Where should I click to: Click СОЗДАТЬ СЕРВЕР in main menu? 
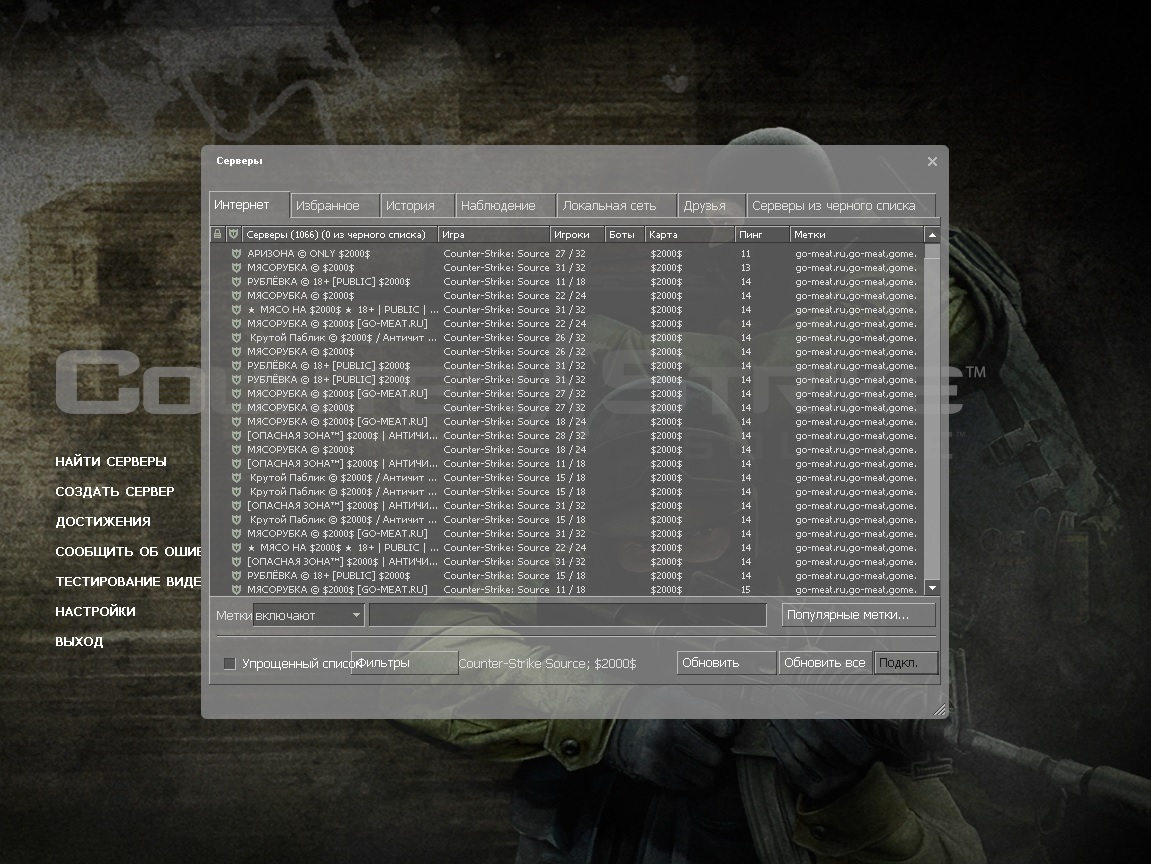pyautogui.click(x=115, y=492)
